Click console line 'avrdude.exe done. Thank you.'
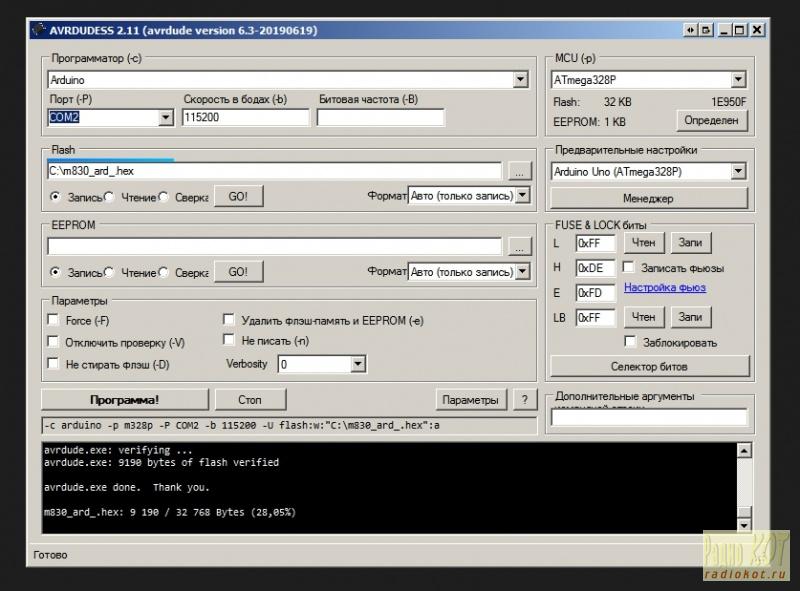 (x=127, y=487)
